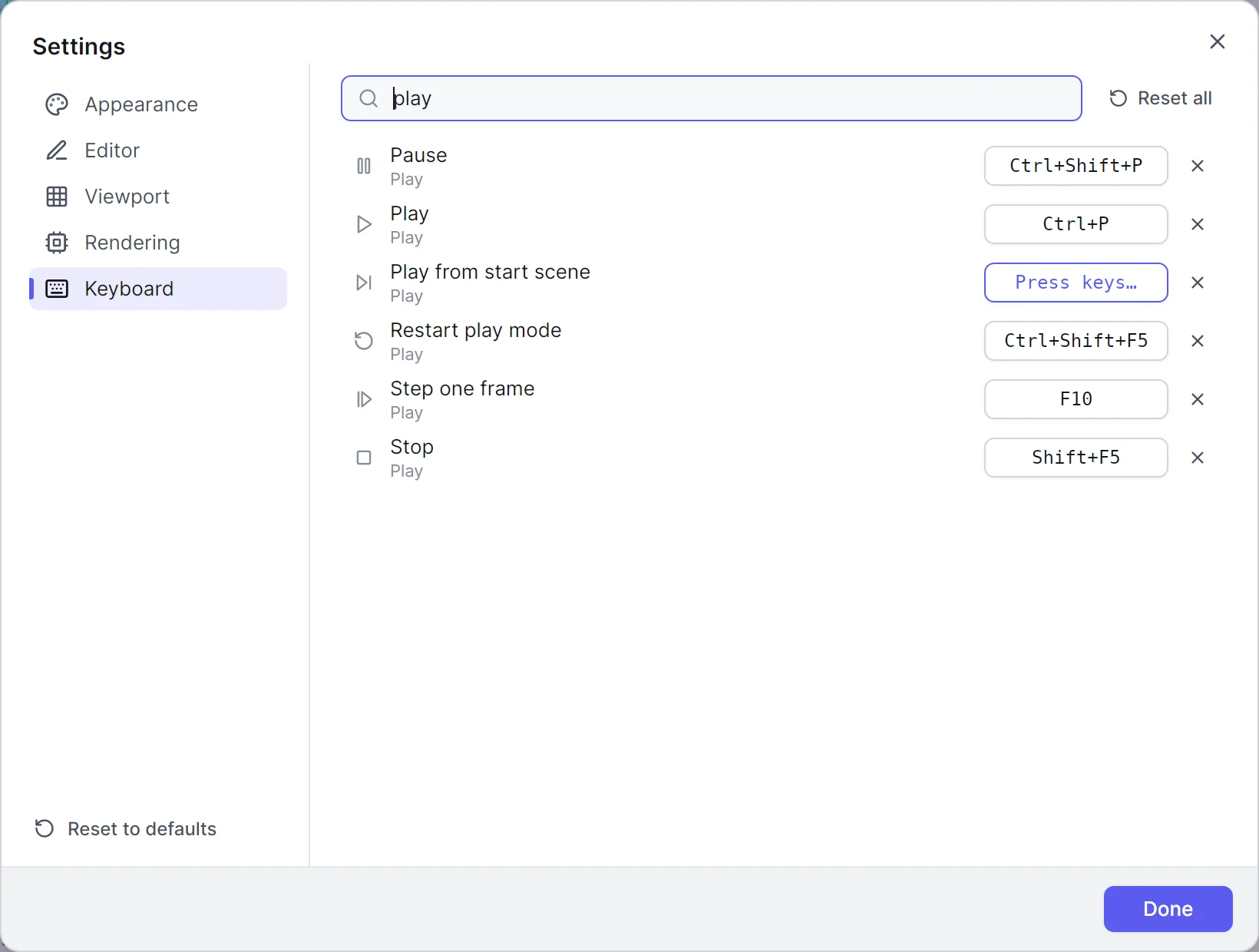Image resolution: width=1259 pixels, height=952 pixels.
Task: Click the Press keys… shortcut field
Action: click(x=1076, y=283)
